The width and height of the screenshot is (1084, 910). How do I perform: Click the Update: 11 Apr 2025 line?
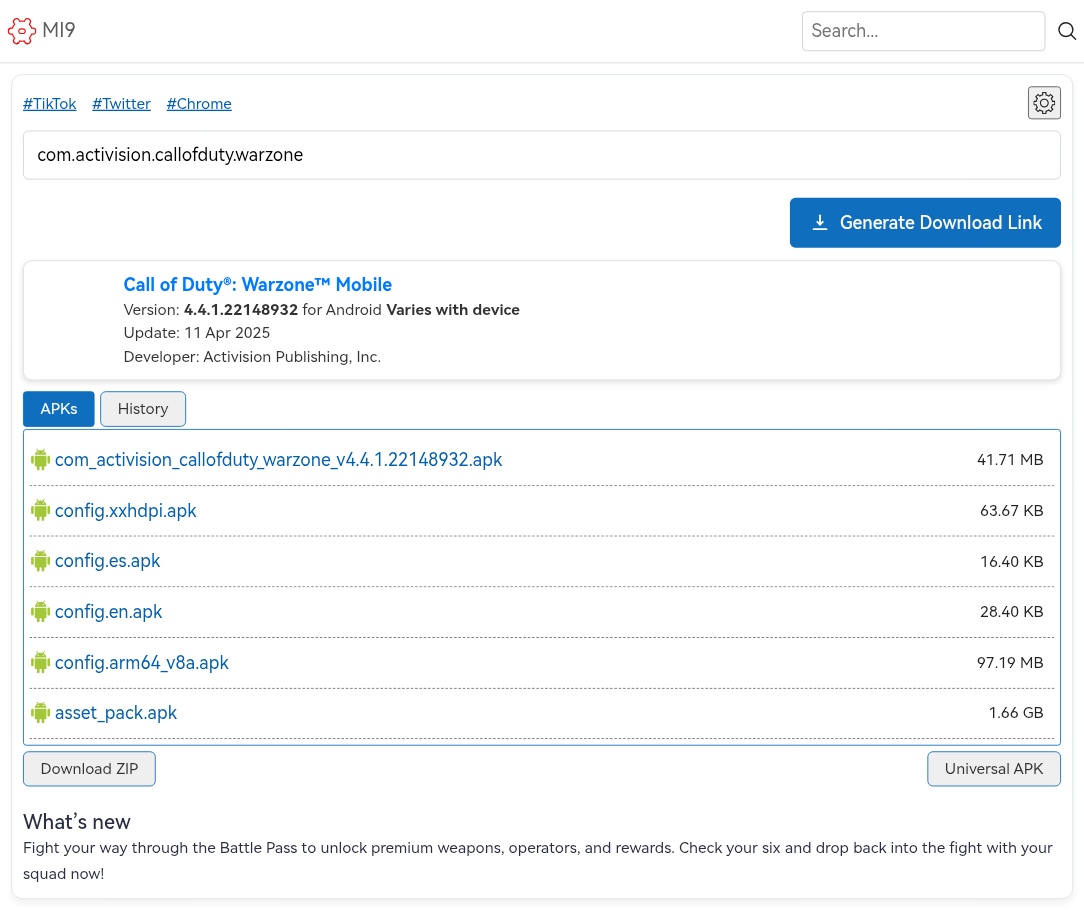tap(197, 333)
